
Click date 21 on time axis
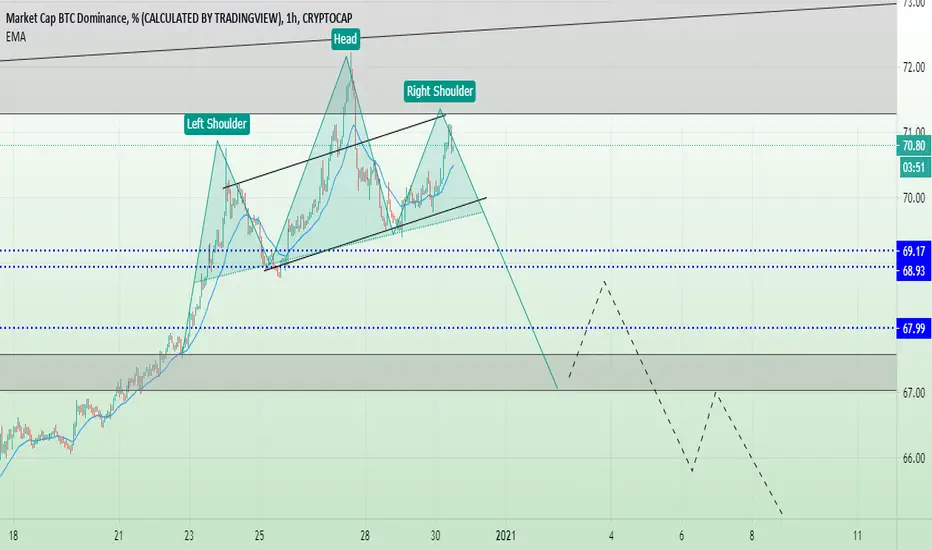pos(119,536)
